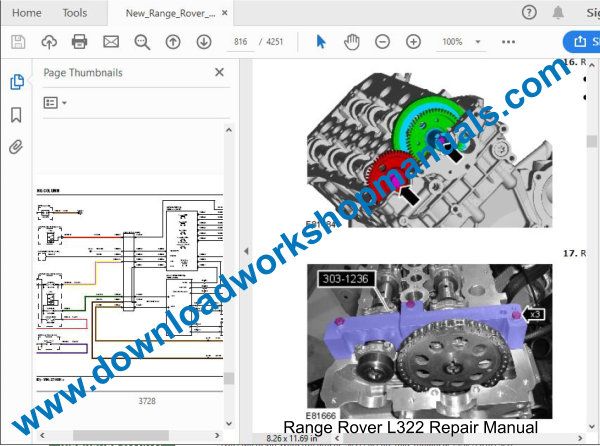Screen dimensions: 600x446
Task: Click the total pages 4251 text
Action: tap(274, 42)
